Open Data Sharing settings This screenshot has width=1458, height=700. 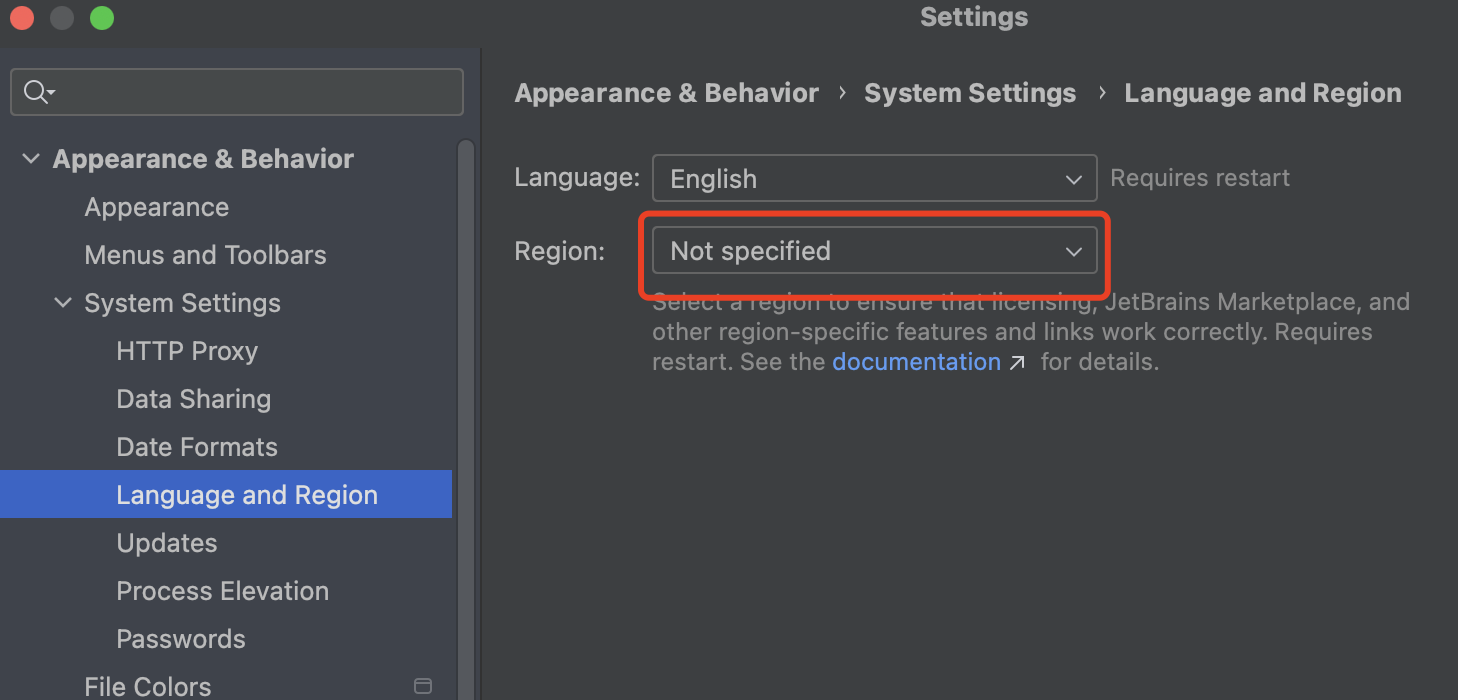[x=194, y=399]
